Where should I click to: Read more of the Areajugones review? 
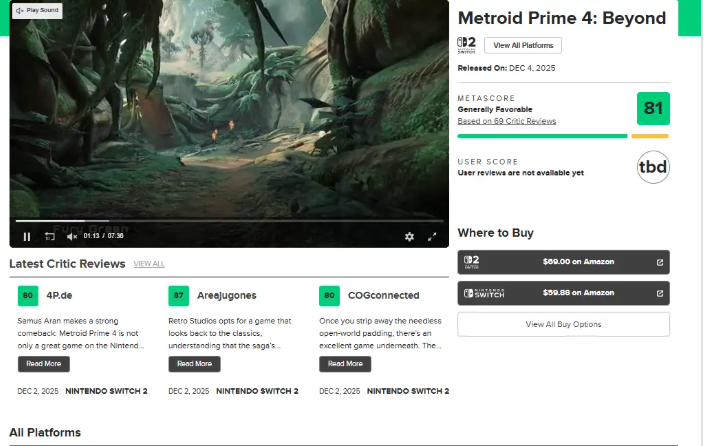(x=194, y=364)
